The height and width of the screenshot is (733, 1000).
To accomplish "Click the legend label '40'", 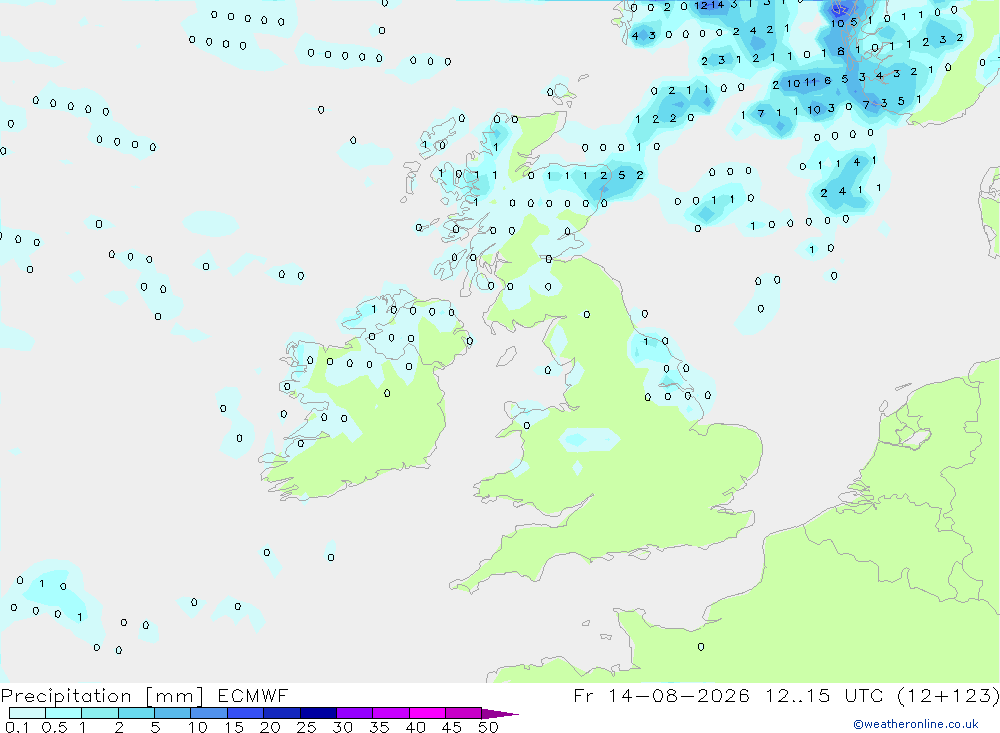I will 415,727.
